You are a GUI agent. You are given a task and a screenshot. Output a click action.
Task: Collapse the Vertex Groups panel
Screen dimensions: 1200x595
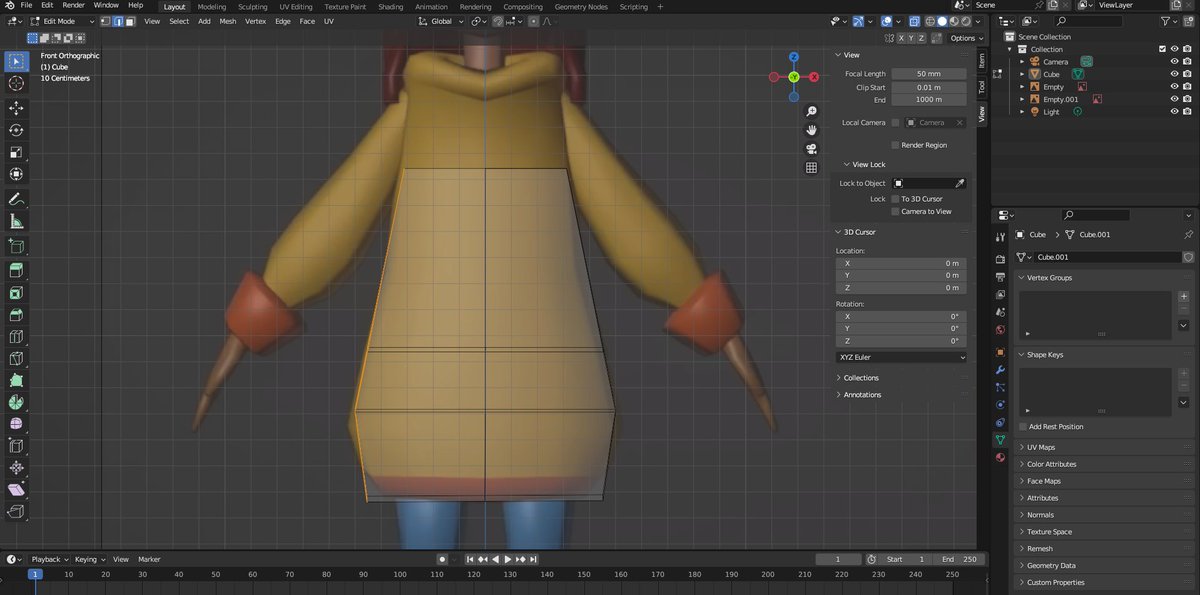1049,278
